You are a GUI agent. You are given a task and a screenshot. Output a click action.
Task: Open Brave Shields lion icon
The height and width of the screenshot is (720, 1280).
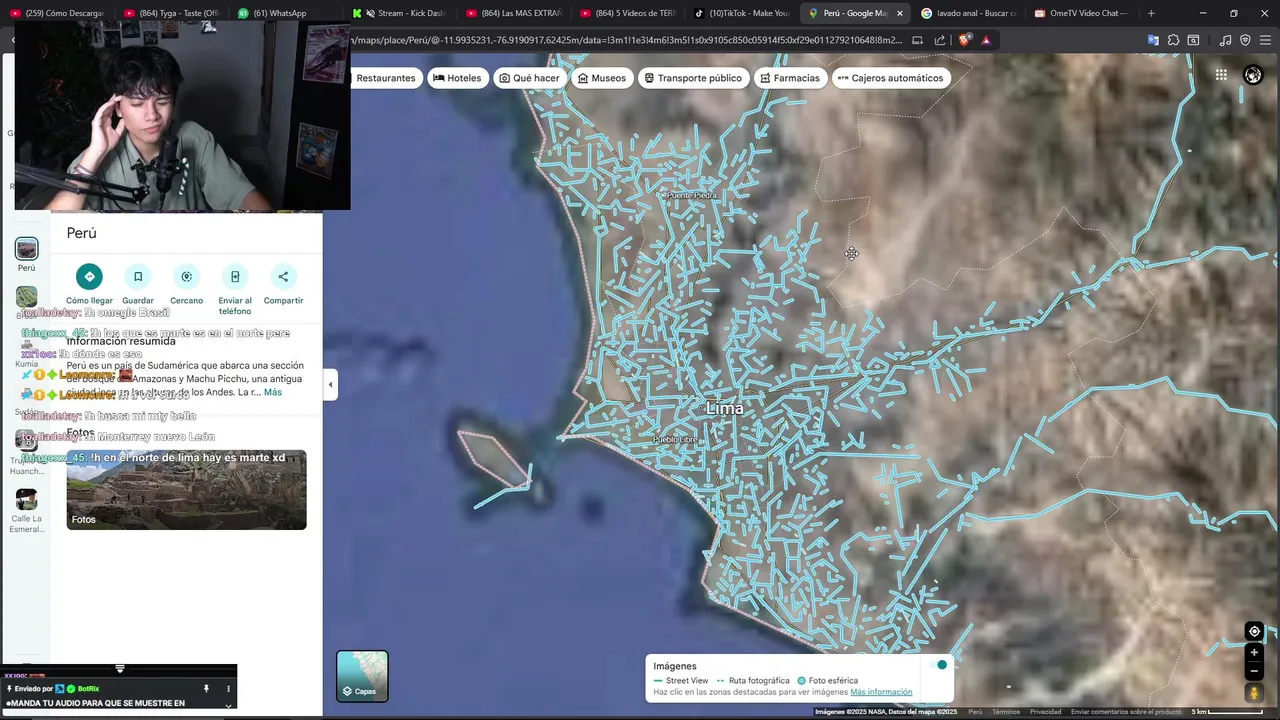(964, 40)
